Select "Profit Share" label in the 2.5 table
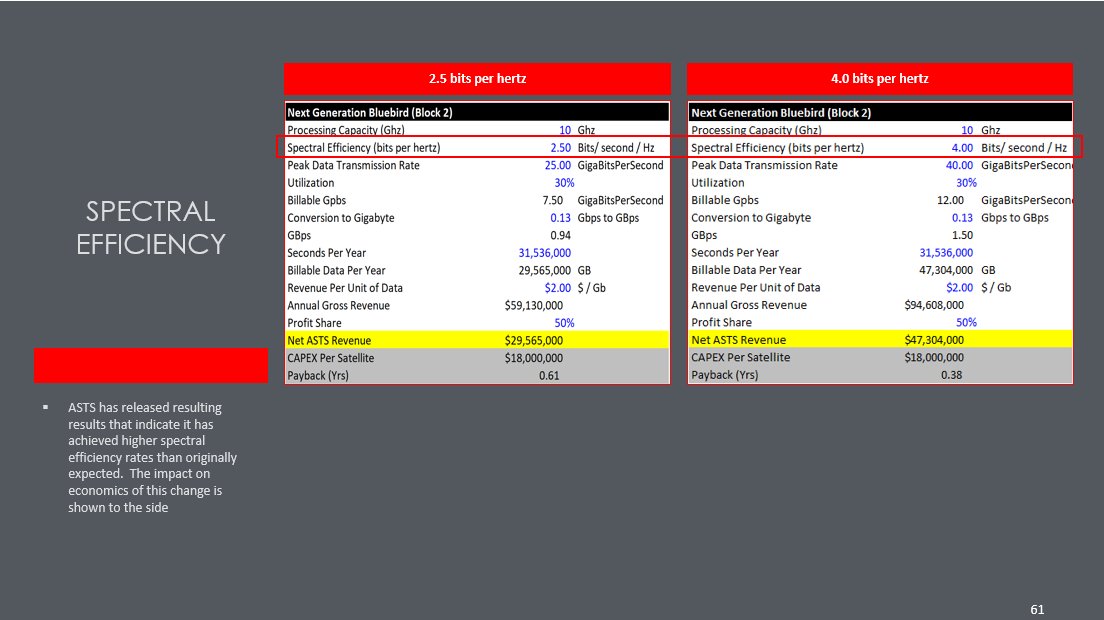 [314, 323]
